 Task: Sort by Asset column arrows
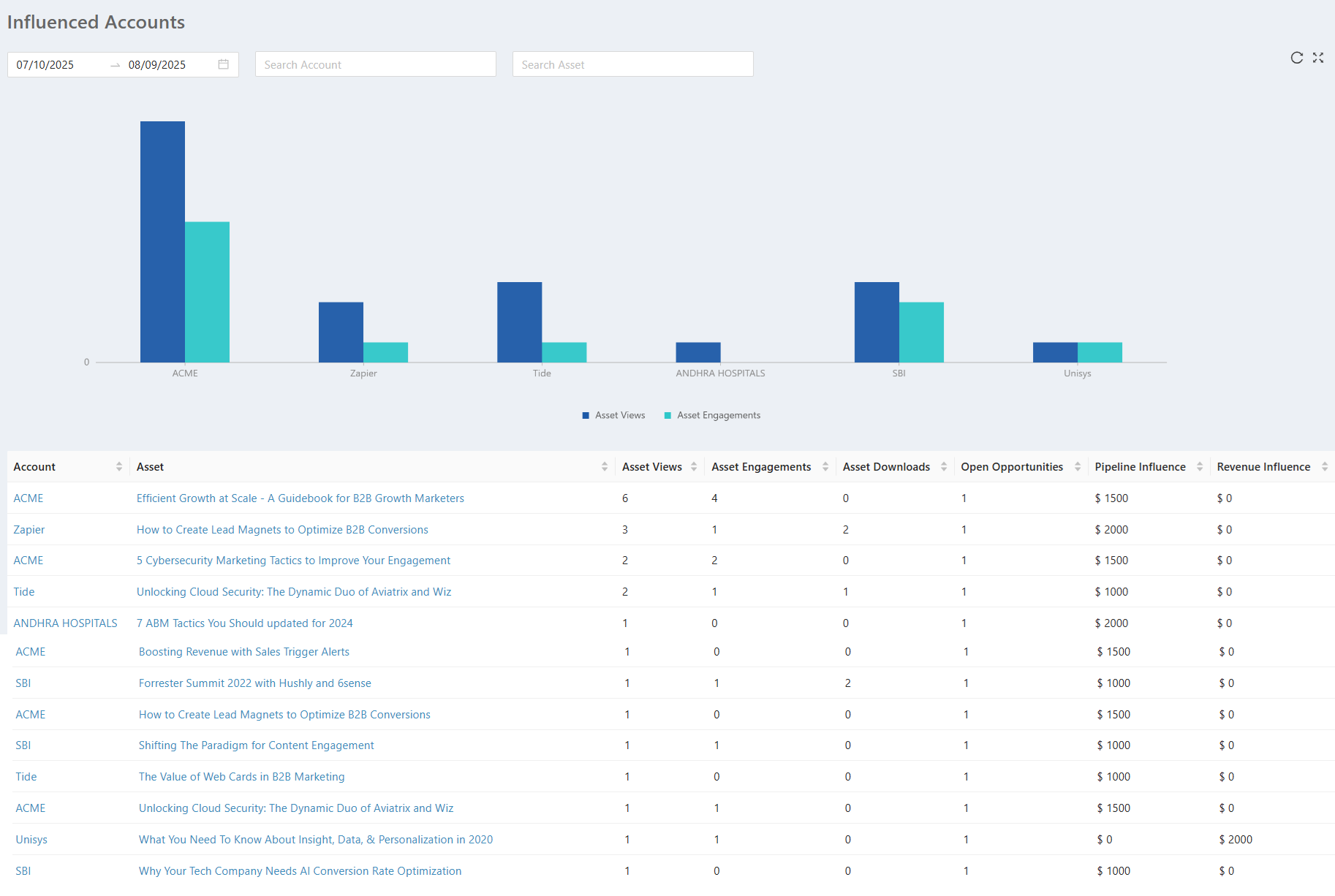click(x=605, y=467)
